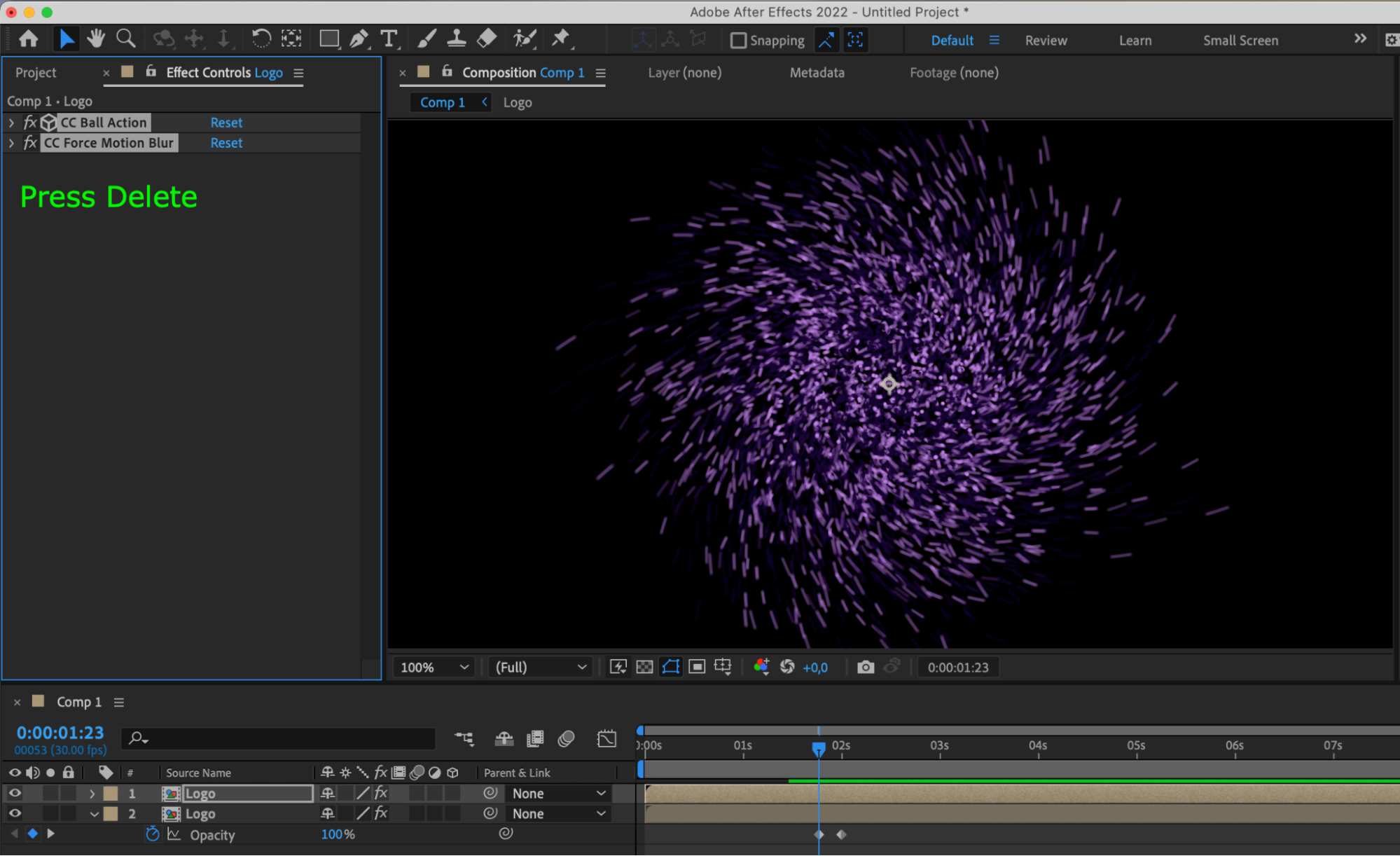Toggle visibility of layer 2 Logo

pyautogui.click(x=14, y=813)
